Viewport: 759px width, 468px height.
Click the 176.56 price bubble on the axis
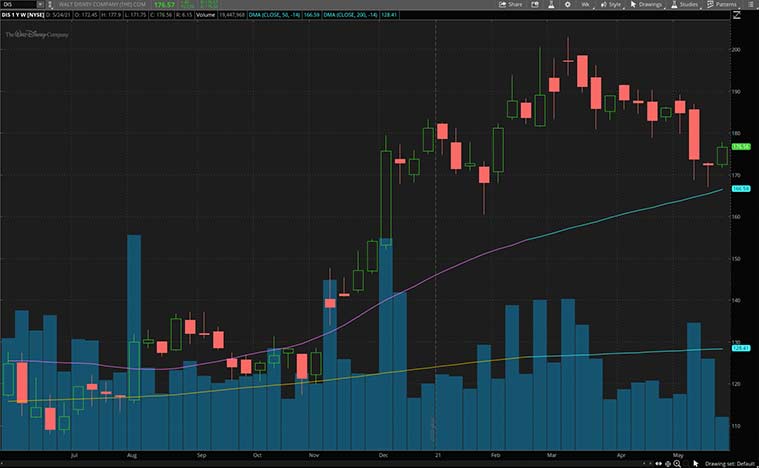click(x=741, y=147)
